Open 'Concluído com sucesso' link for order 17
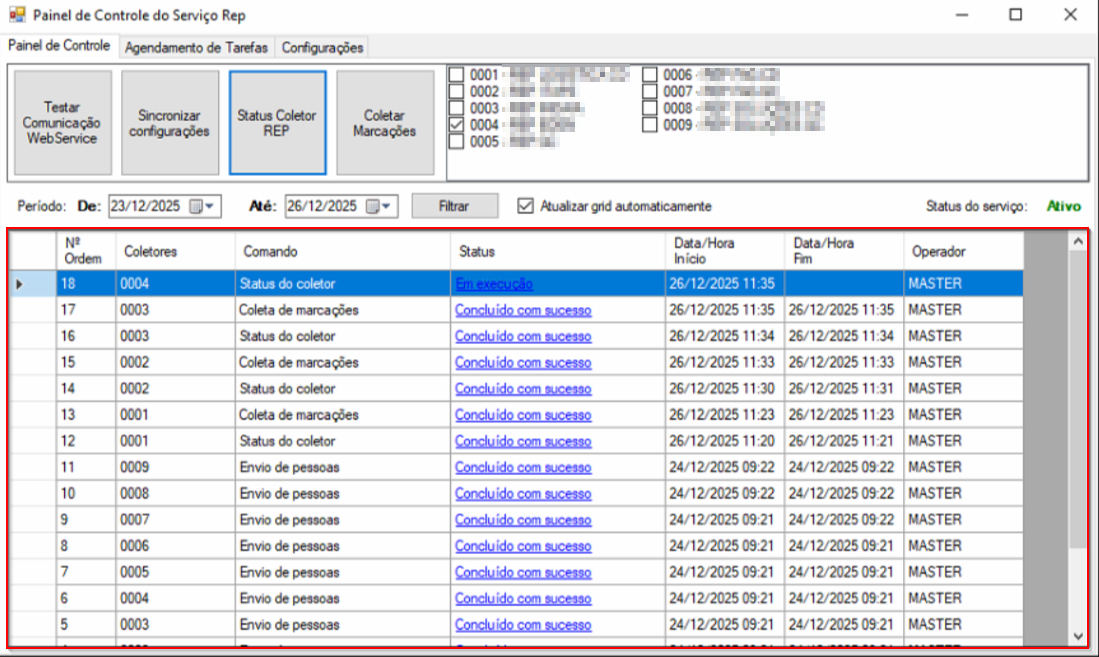Screen dimensions: 1099x657 [523, 310]
